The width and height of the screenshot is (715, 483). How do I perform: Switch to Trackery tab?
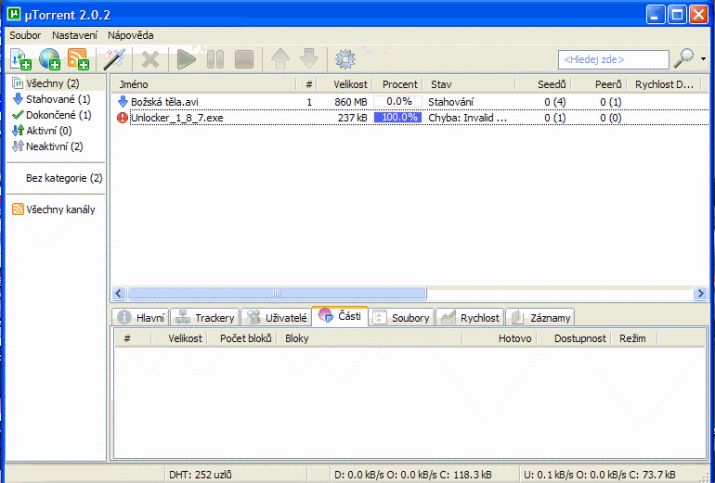[205, 317]
